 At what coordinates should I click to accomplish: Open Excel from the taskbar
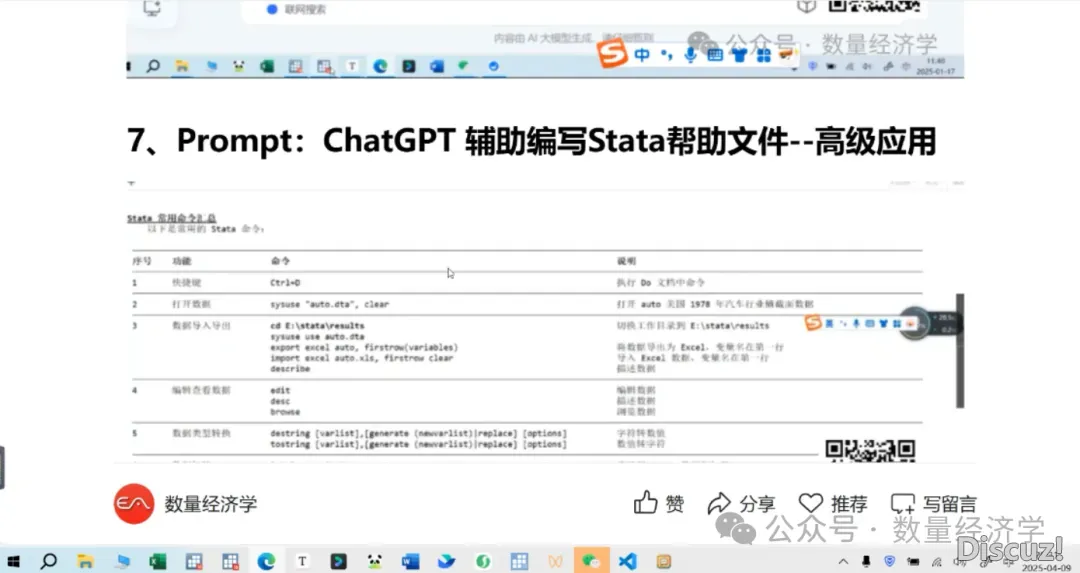point(157,561)
